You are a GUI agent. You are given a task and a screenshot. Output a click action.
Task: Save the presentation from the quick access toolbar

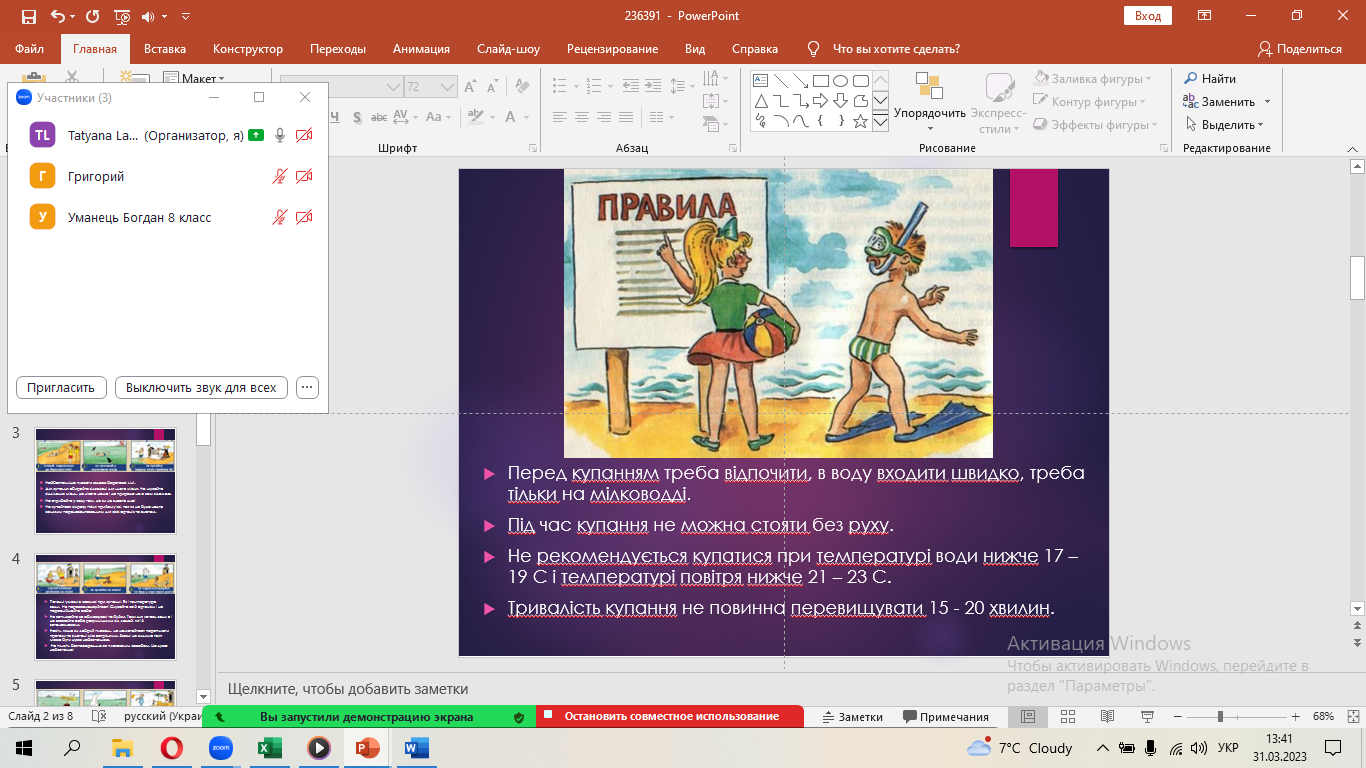pyautogui.click(x=28, y=16)
